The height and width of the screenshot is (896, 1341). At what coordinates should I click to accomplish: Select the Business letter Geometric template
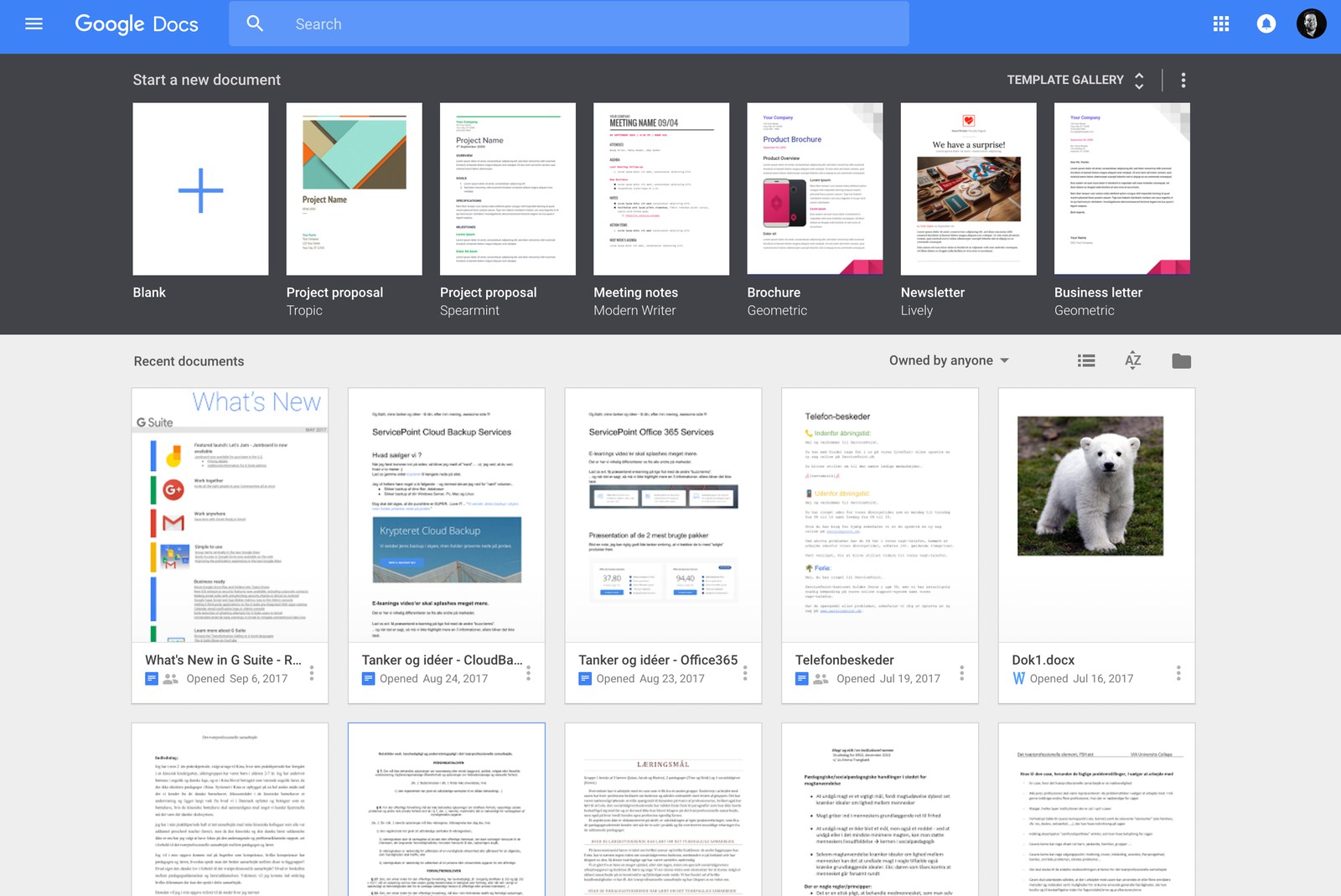click(1122, 189)
